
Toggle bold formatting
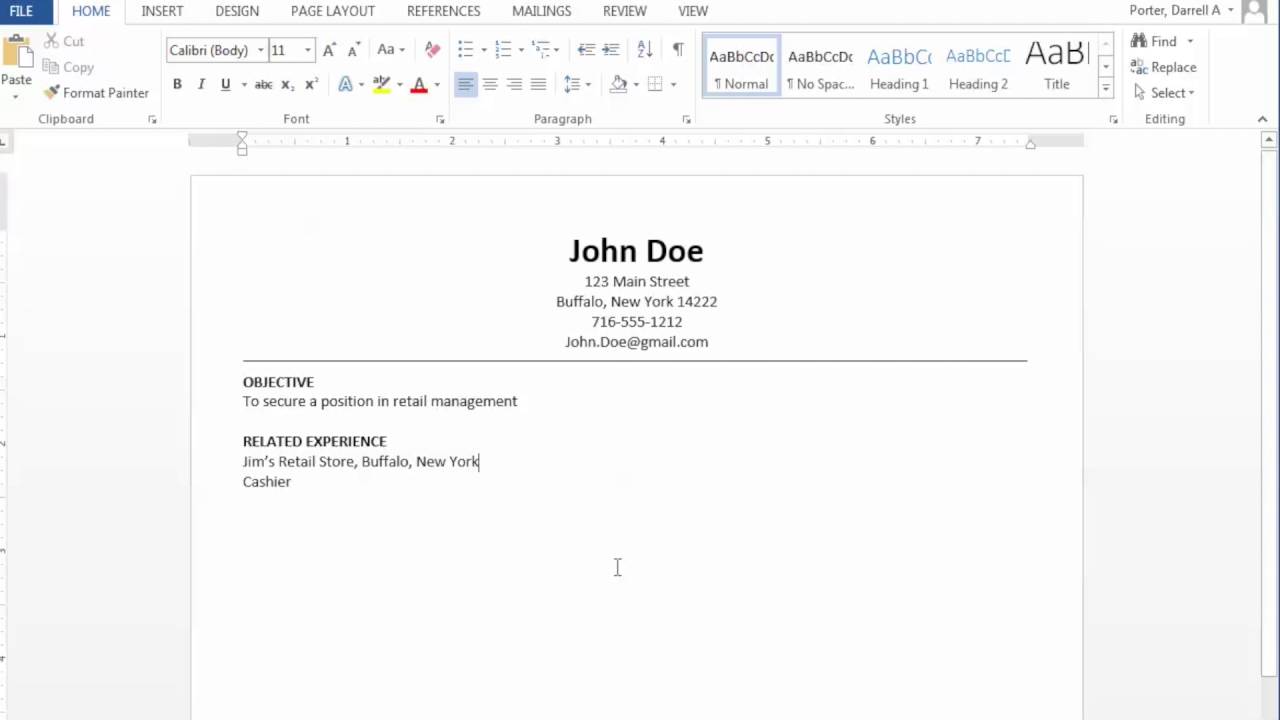tap(177, 85)
